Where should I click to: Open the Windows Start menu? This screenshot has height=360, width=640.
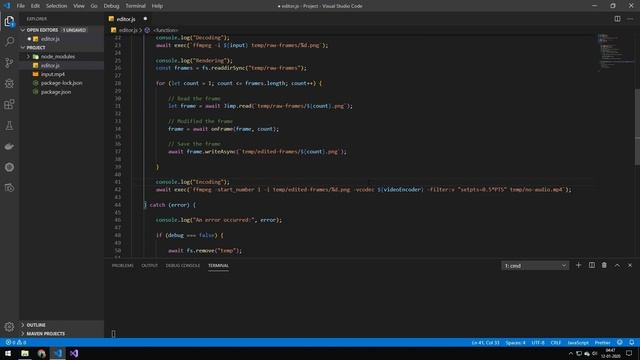[x=8, y=353]
